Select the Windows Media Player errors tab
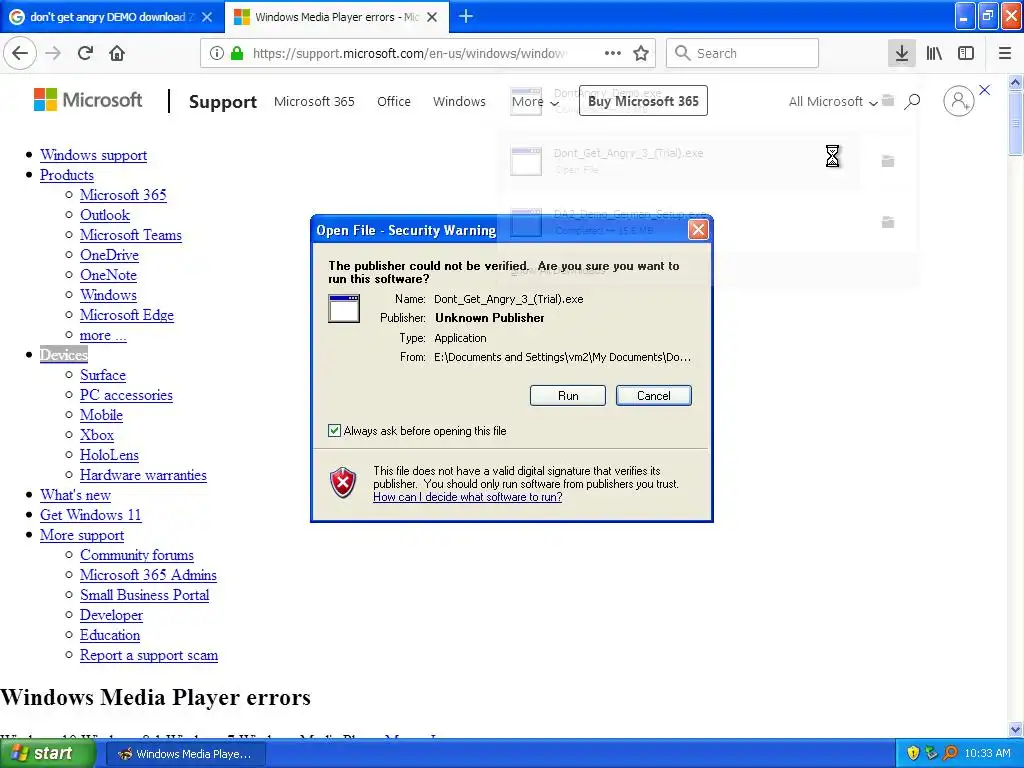1024x768 pixels. [x=337, y=17]
